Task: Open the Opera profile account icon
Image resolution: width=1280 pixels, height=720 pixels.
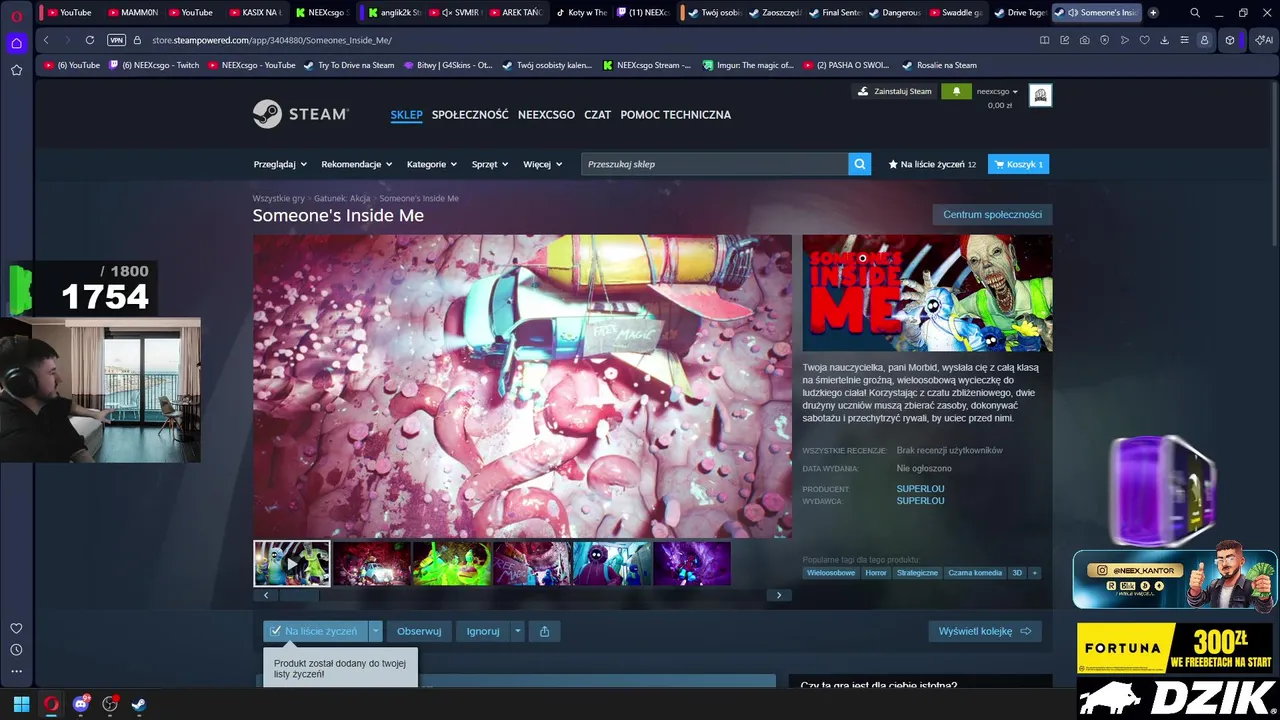Action: pyautogui.click(x=1205, y=40)
